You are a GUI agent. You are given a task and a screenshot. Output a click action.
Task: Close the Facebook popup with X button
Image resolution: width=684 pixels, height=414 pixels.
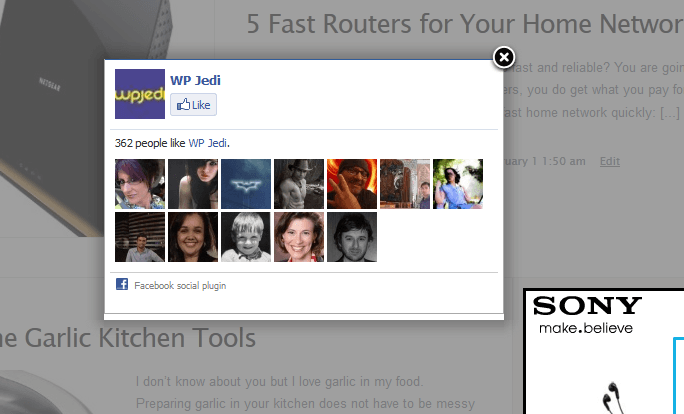[x=504, y=57]
